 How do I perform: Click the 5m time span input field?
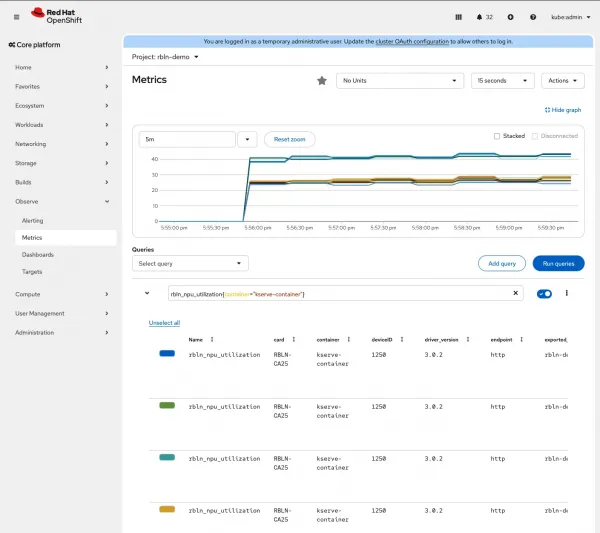point(187,139)
